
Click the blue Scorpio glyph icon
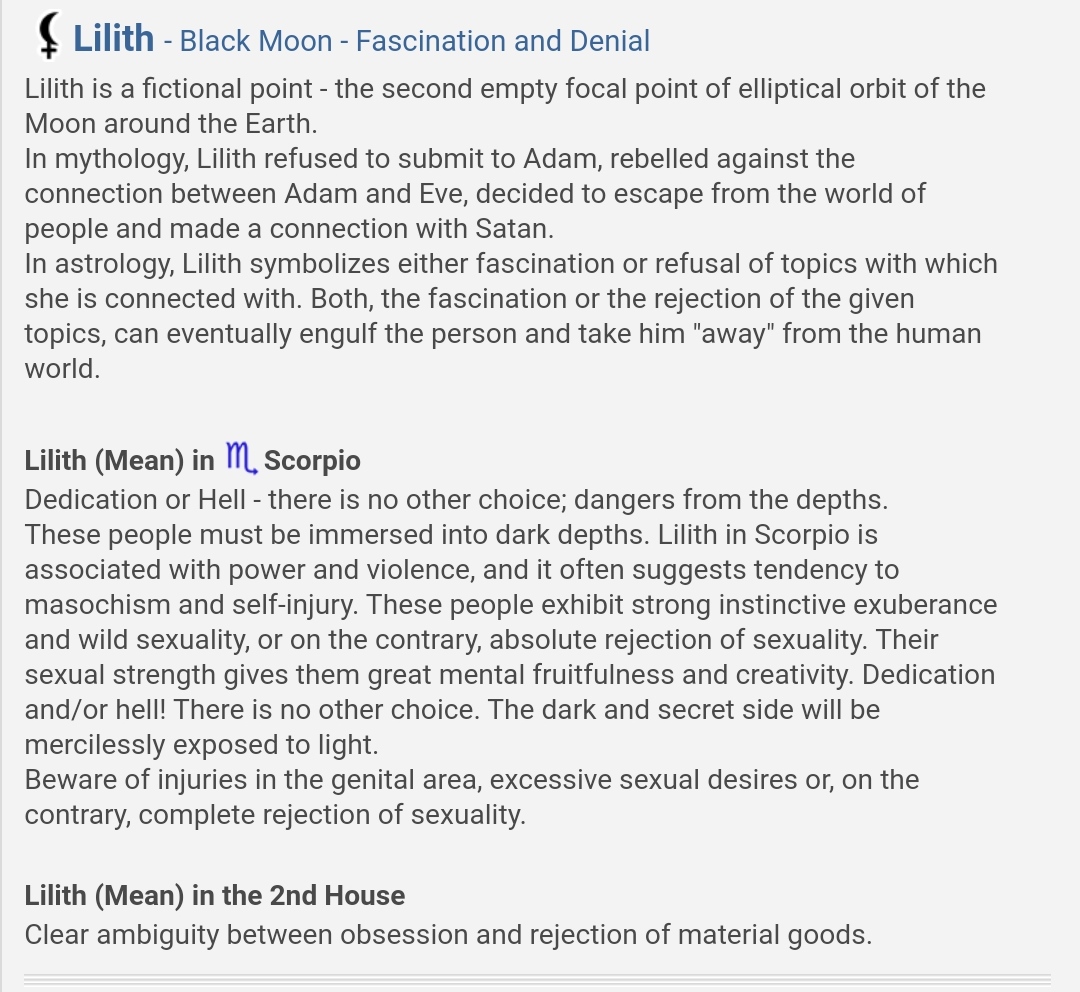[241, 458]
